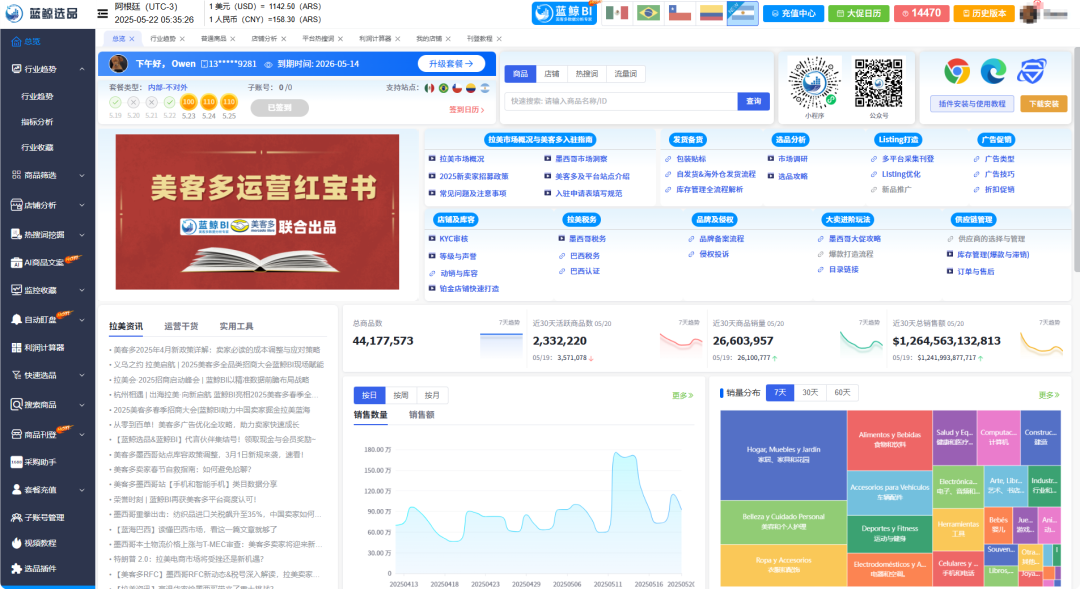
Task: Switch to the 热搜词 search tab
Action: tap(587, 74)
